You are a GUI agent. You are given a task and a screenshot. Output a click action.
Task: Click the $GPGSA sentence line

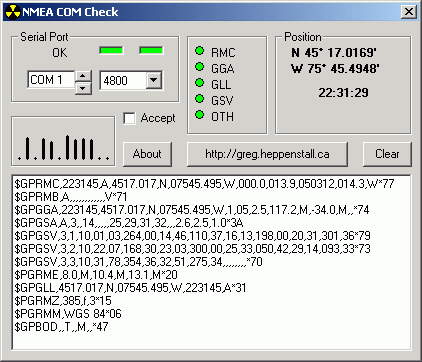[129, 223]
